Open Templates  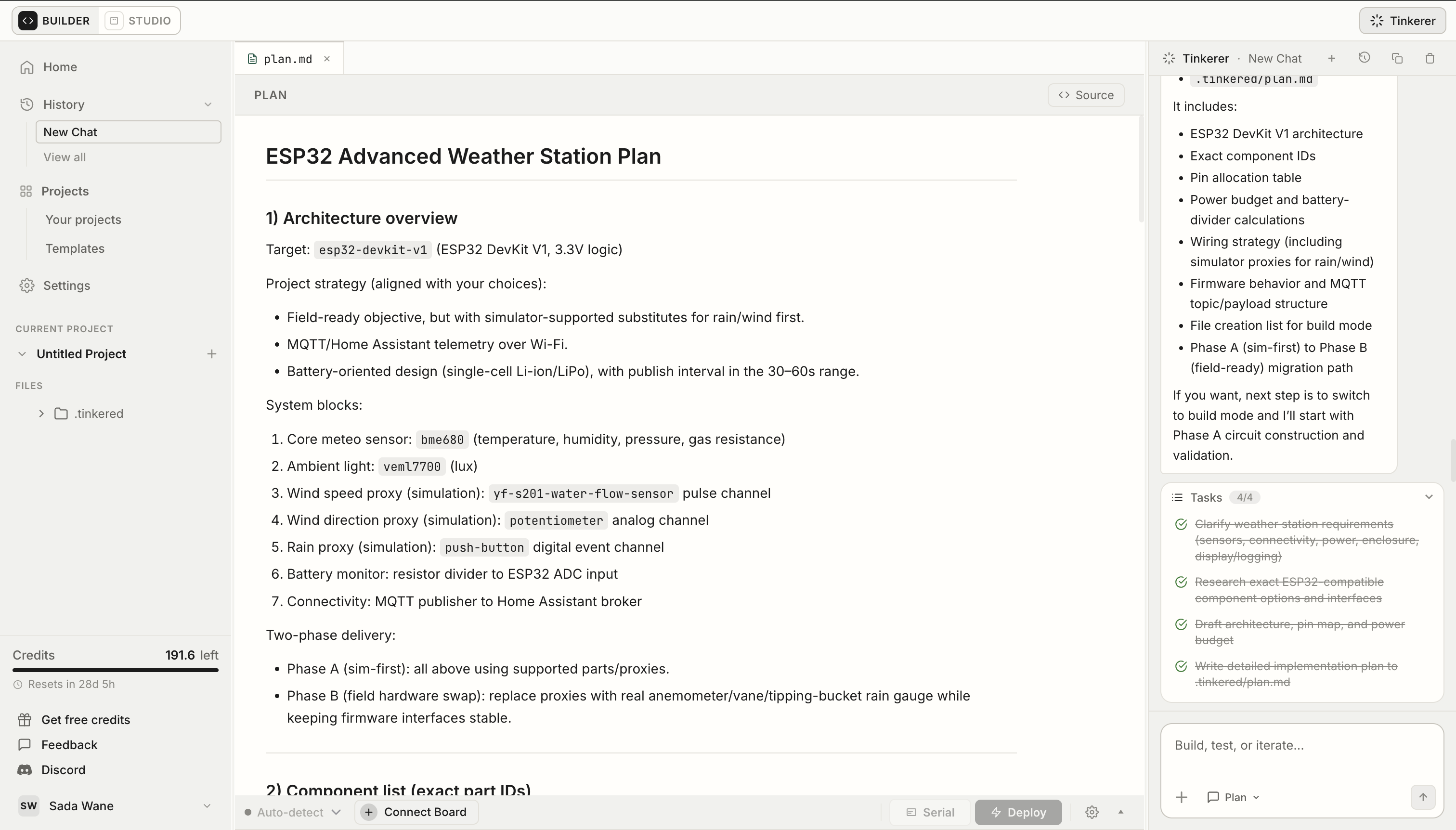pos(75,248)
